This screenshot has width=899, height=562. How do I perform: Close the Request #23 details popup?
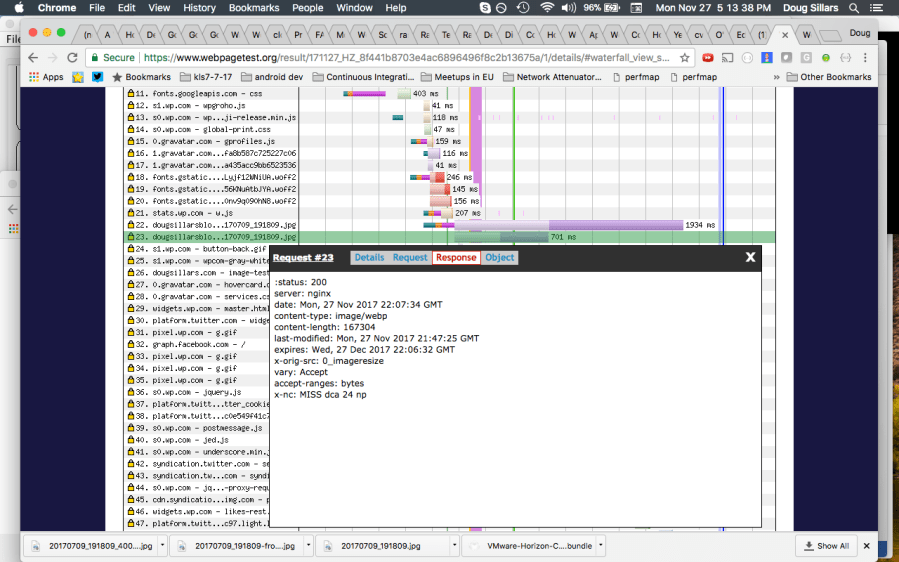[750, 257]
